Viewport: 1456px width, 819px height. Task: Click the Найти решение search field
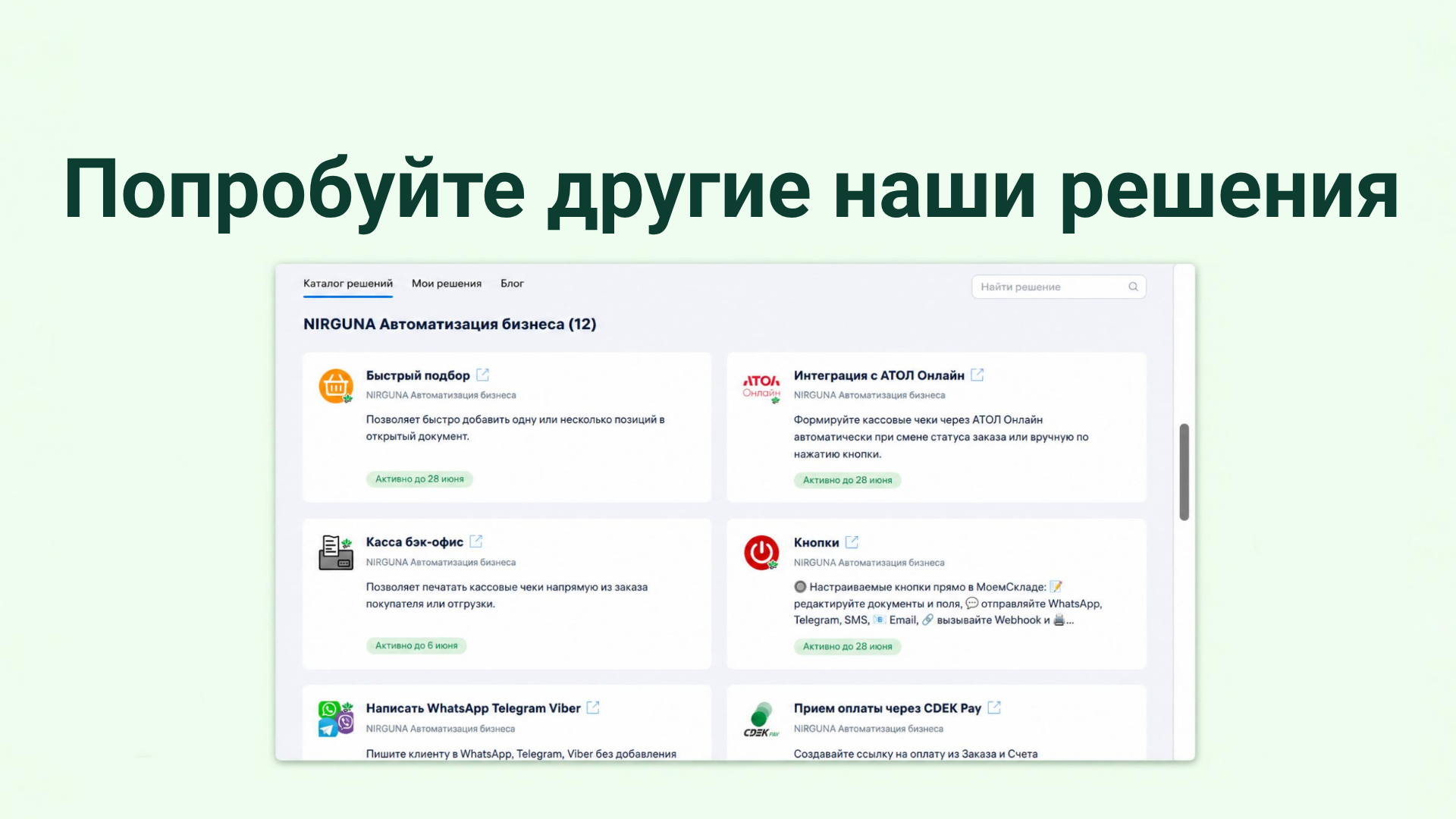[1059, 287]
